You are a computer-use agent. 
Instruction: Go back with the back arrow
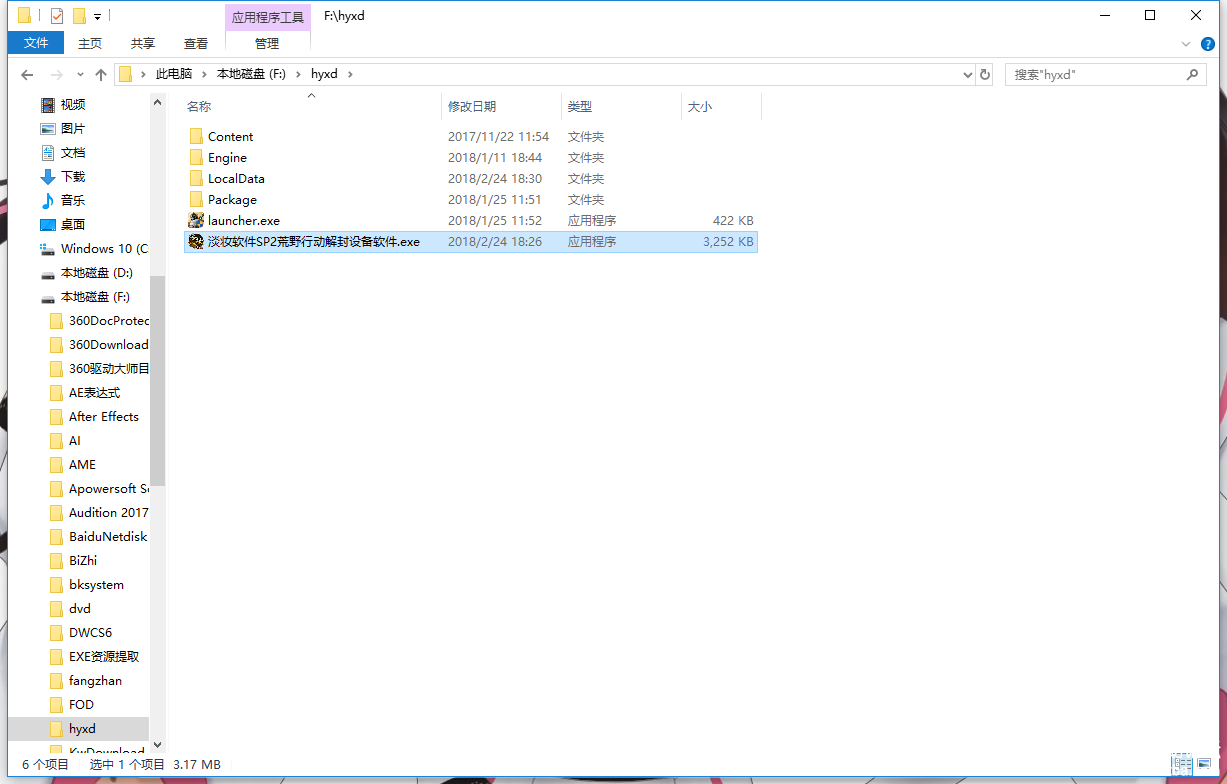(27, 75)
